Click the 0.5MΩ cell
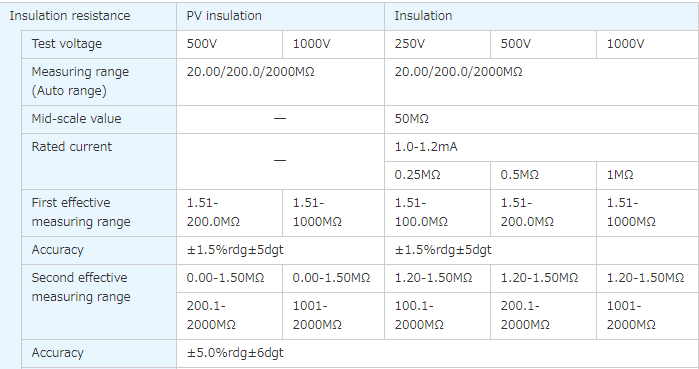 pyautogui.click(x=543, y=175)
